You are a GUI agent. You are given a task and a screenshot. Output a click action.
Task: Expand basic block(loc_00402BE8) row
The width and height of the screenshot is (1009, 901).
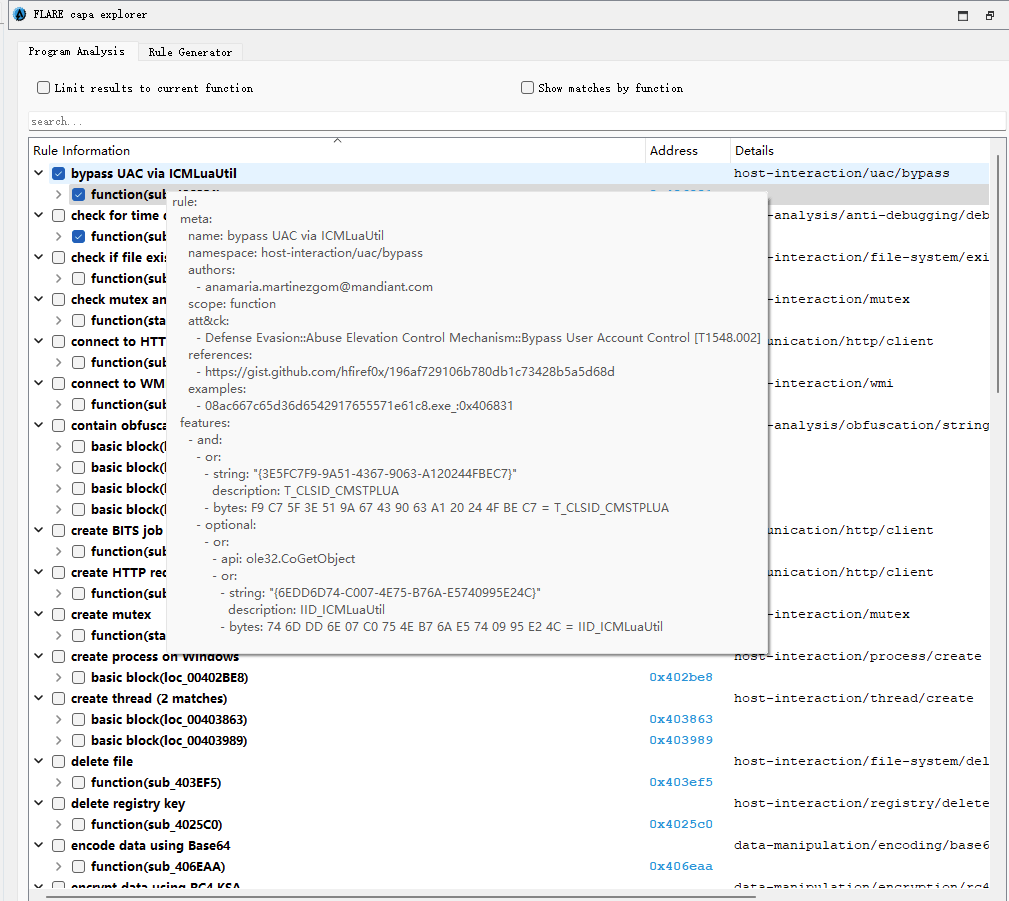[x=59, y=678]
